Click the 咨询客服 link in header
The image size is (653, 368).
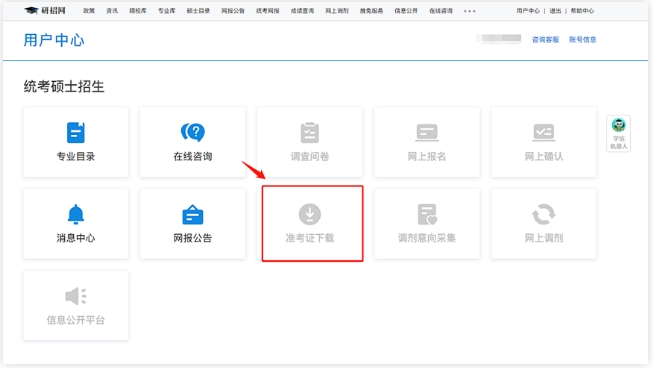click(545, 40)
